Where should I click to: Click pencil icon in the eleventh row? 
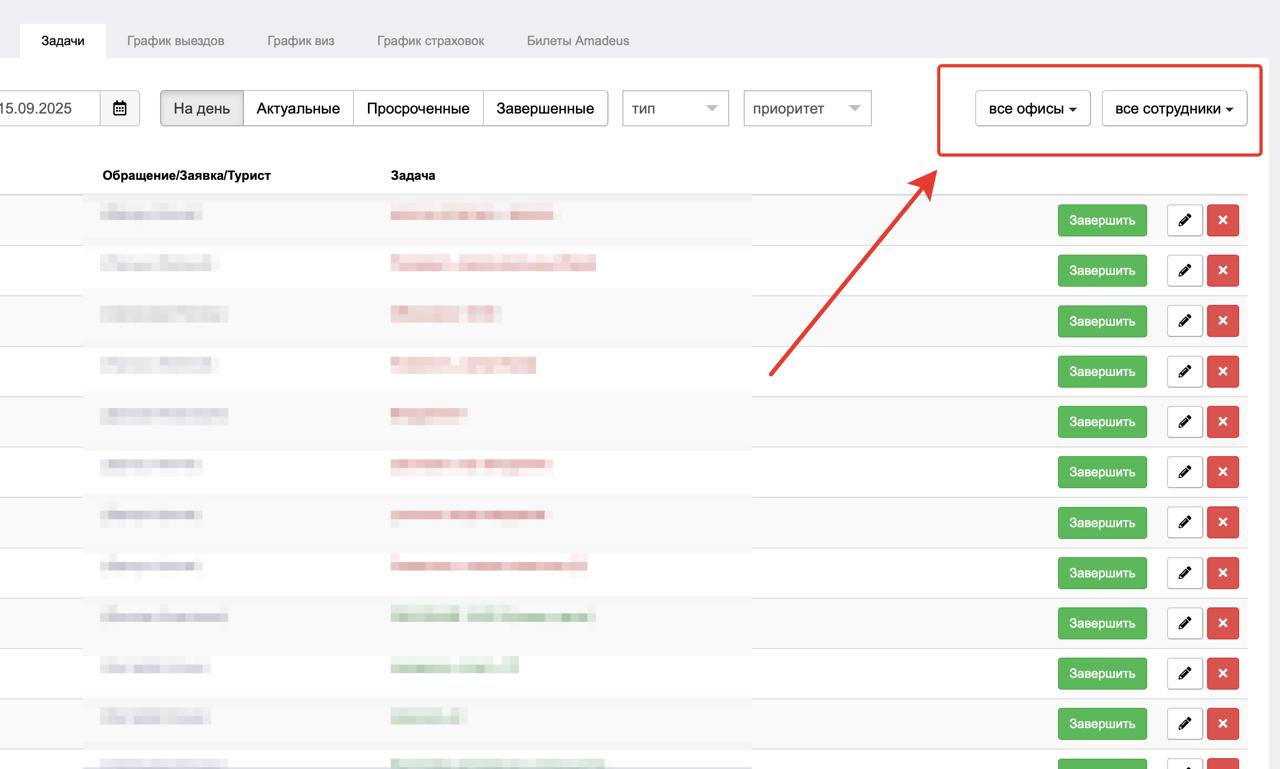point(1185,723)
